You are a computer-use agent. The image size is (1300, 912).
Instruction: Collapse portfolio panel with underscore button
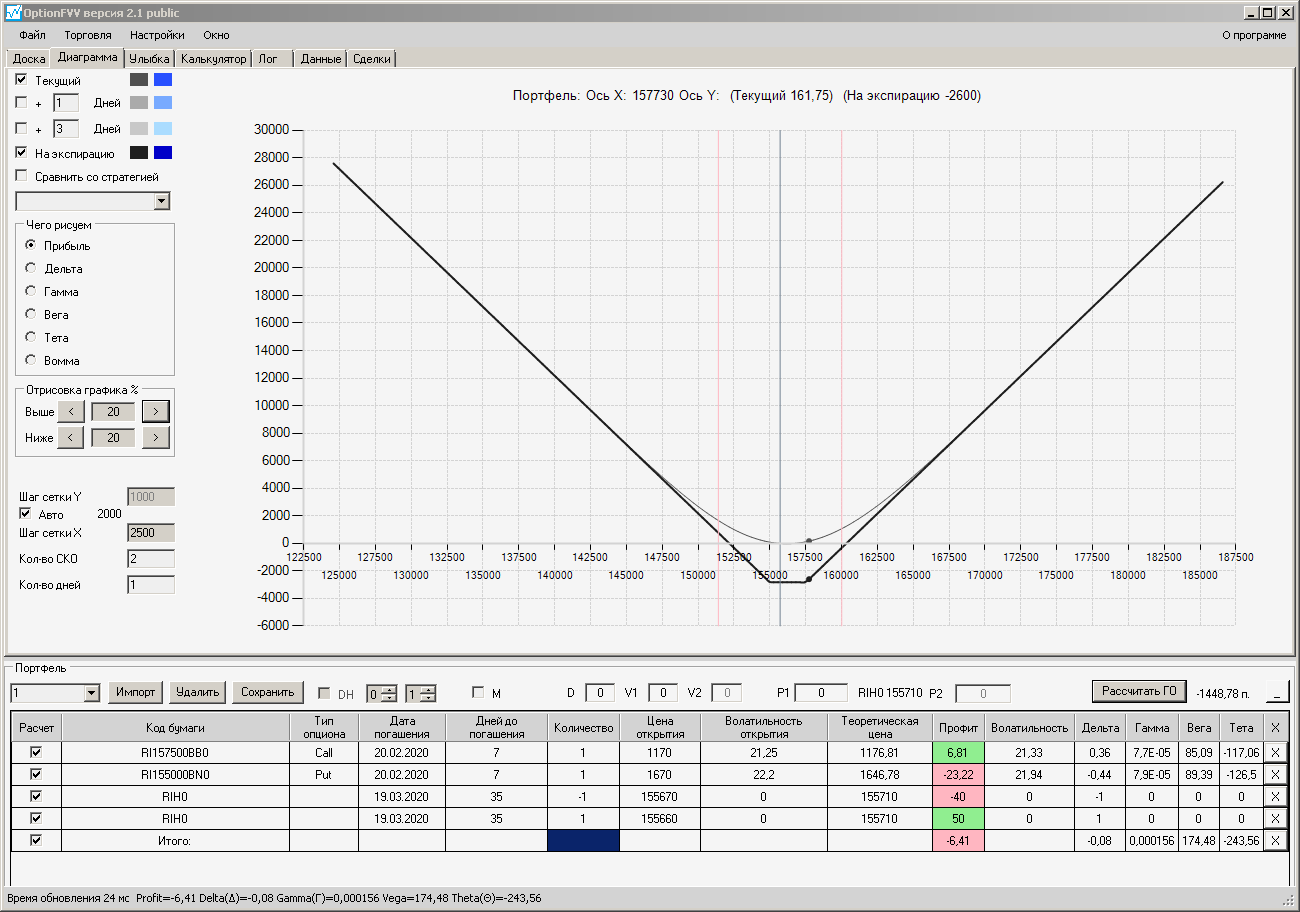point(1277,691)
